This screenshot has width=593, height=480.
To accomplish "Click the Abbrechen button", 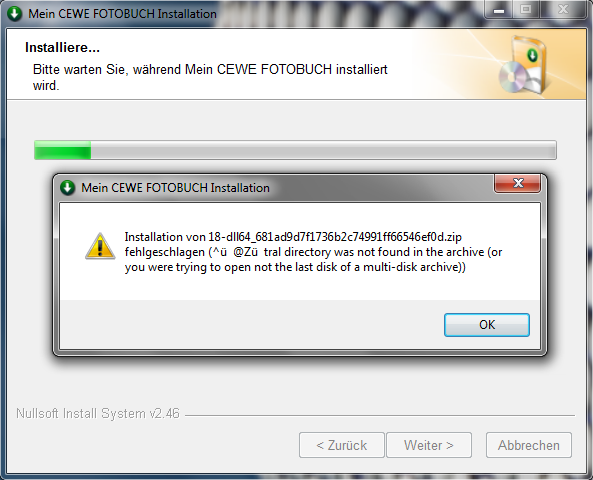I will coord(529,445).
